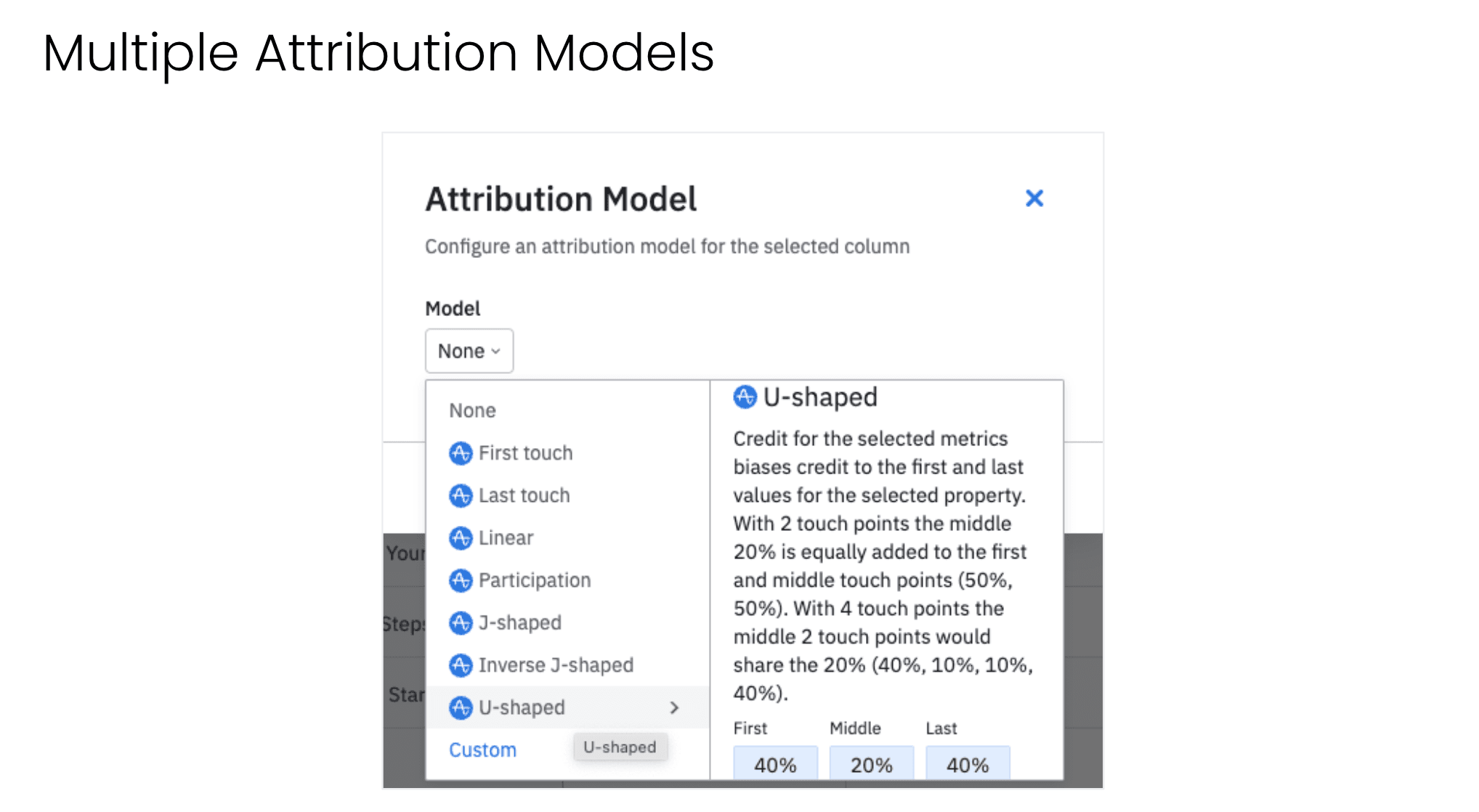Pick the Inverse J-shaped model option

(x=556, y=665)
